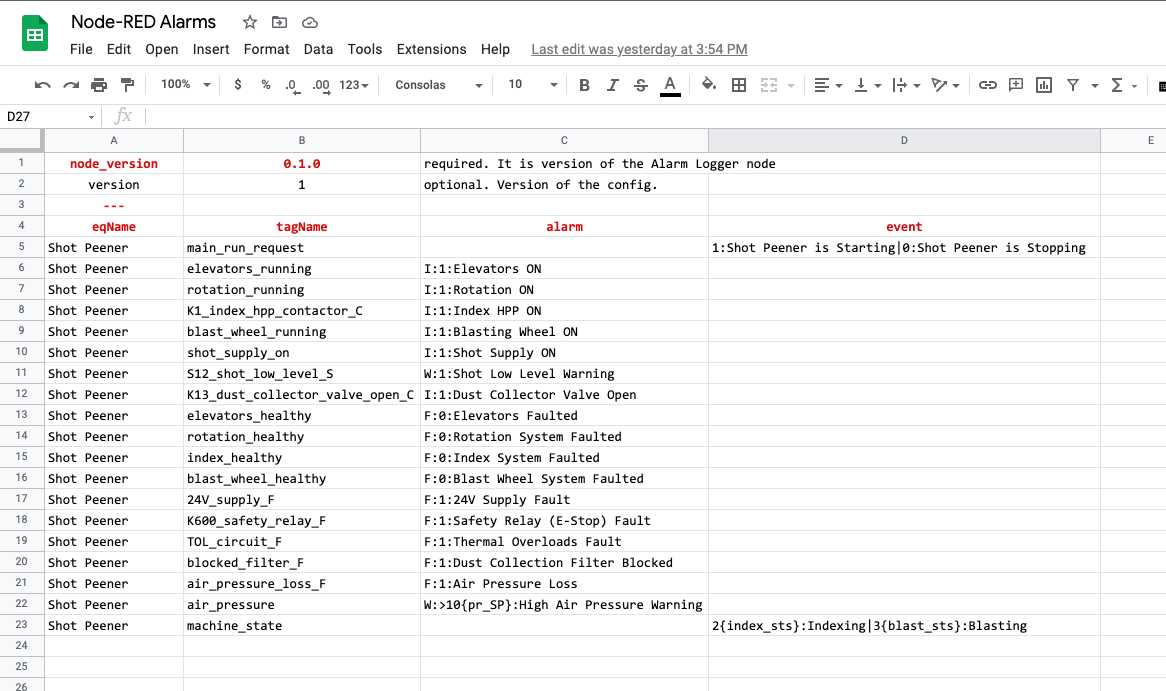Open the Insert menu
The height and width of the screenshot is (691, 1166).
[210, 49]
